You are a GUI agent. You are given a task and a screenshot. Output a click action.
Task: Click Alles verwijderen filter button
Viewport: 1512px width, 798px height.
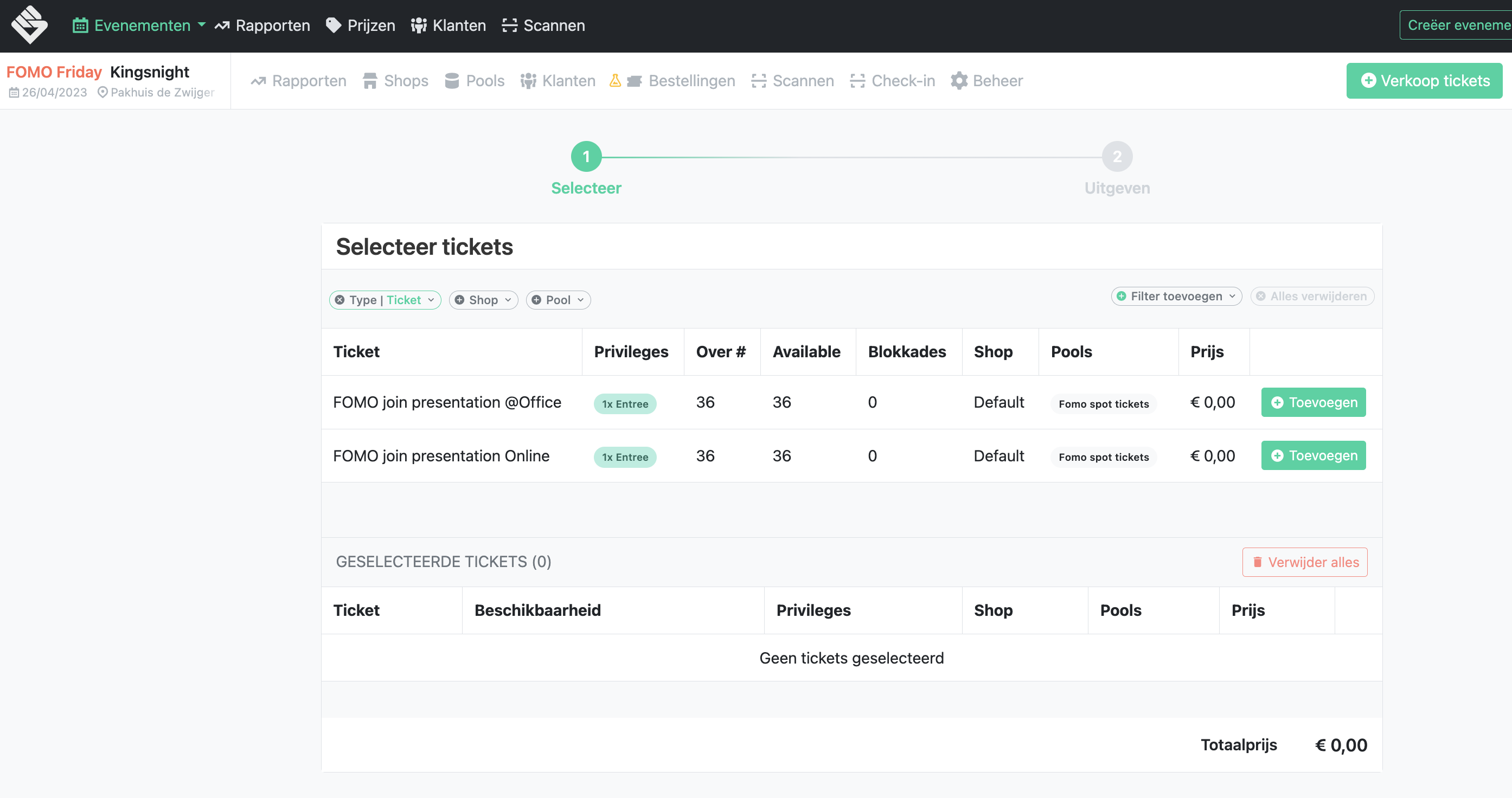coord(1312,297)
